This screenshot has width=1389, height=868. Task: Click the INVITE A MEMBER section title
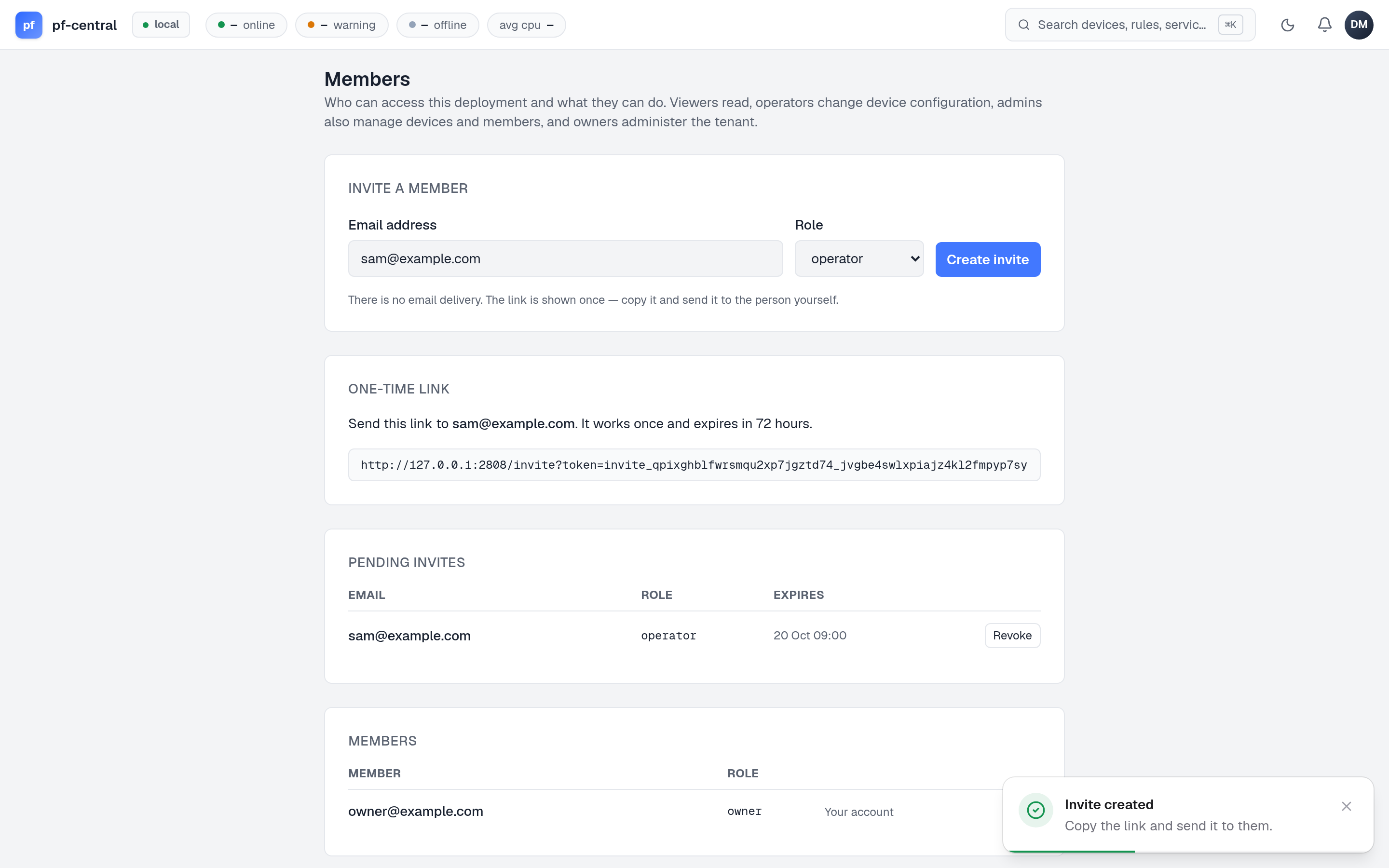(x=408, y=188)
